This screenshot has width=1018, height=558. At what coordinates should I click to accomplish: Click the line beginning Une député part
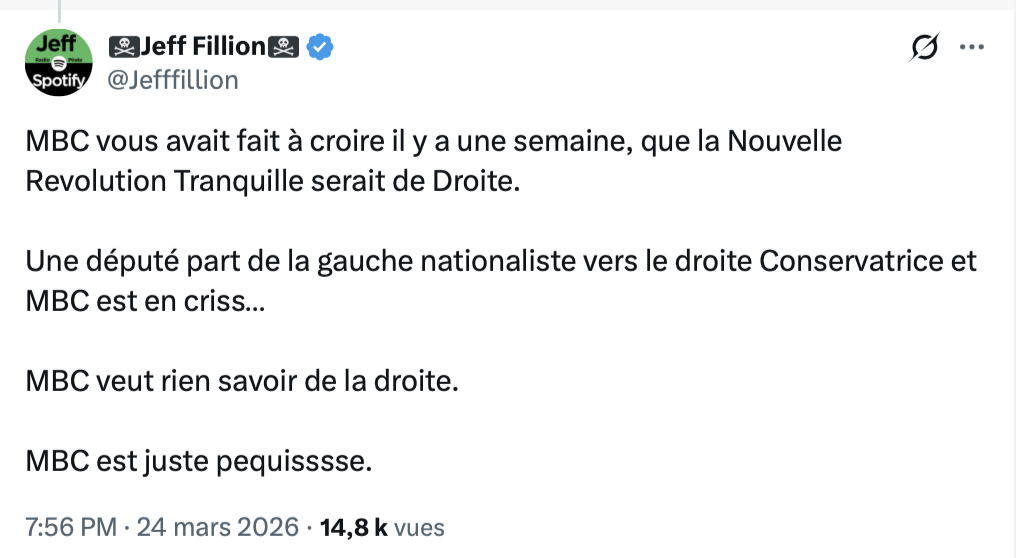click(500, 261)
